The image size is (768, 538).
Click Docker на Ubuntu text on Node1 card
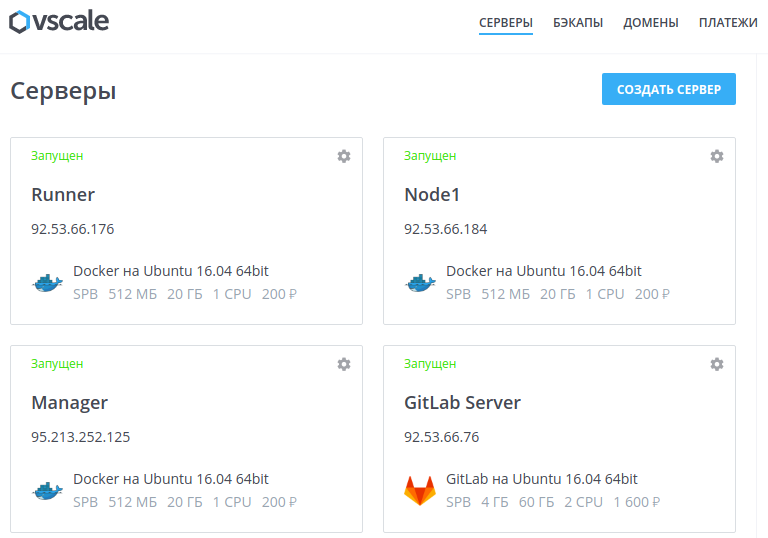543,271
